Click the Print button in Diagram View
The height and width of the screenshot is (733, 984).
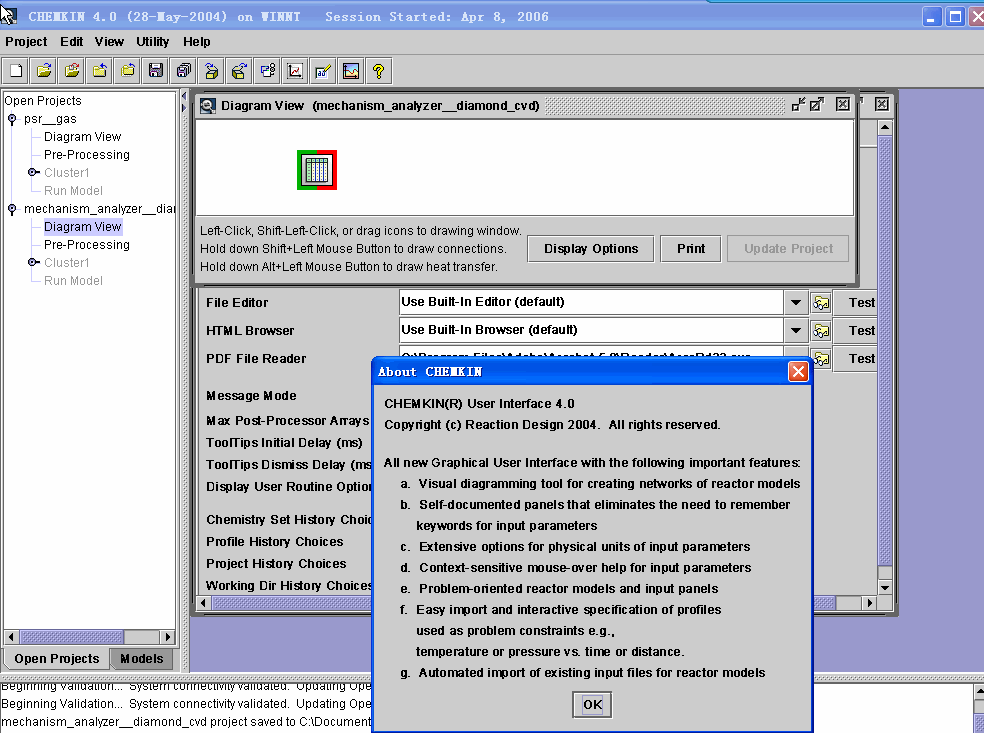(691, 249)
